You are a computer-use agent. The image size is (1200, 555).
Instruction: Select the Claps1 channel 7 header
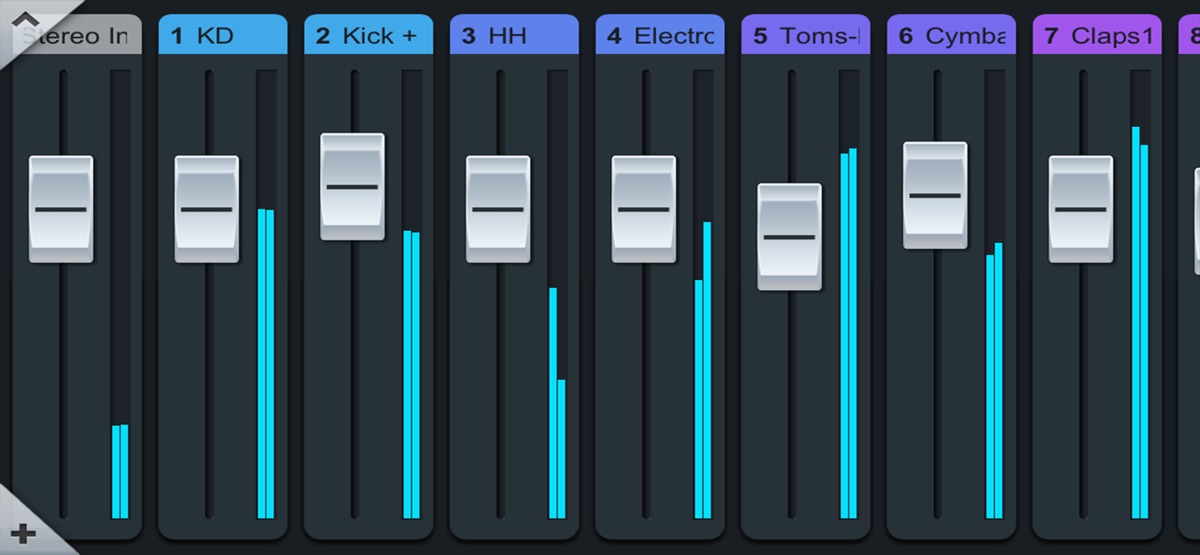[x=1097, y=36]
